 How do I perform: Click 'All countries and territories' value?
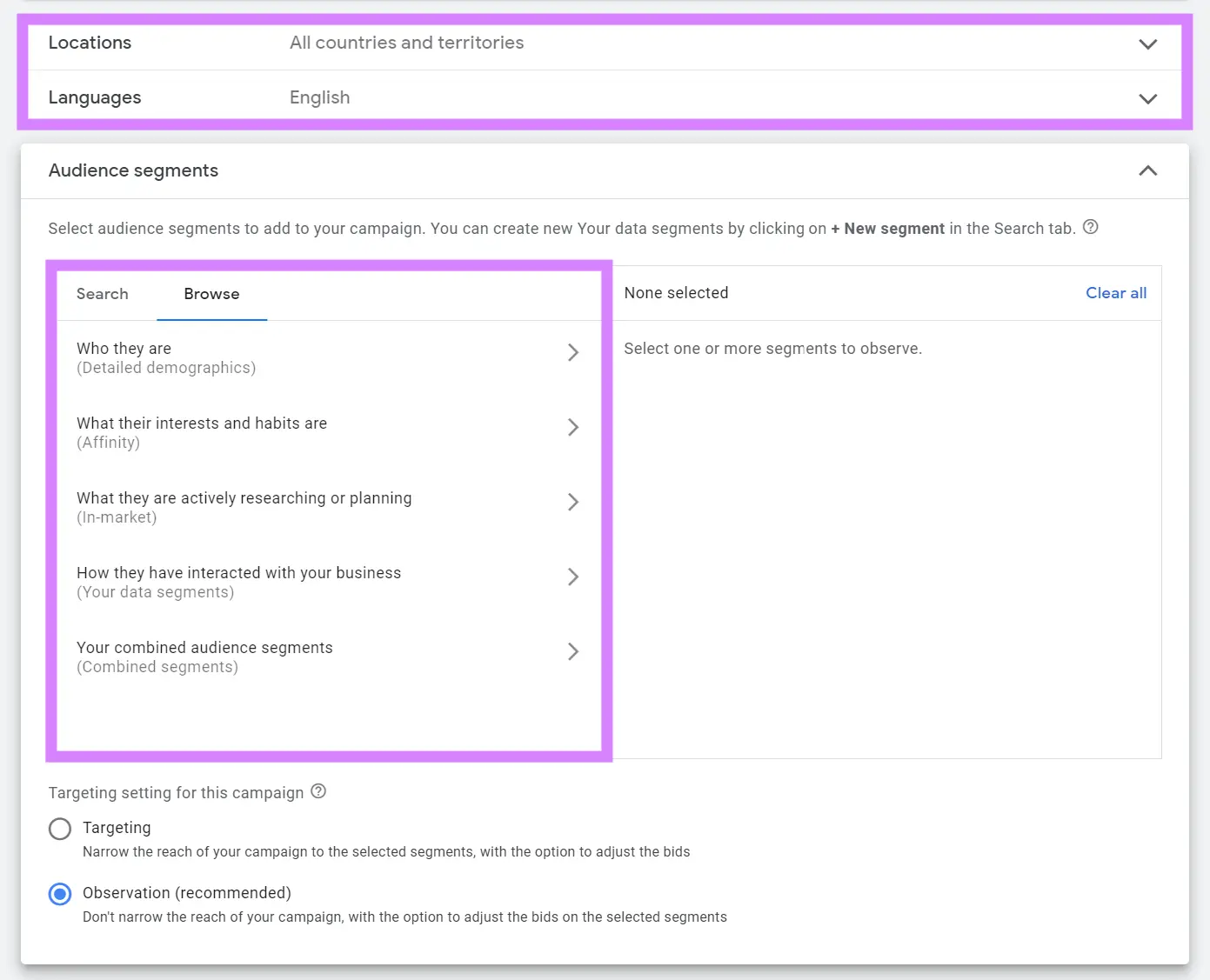[x=406, y=43]
